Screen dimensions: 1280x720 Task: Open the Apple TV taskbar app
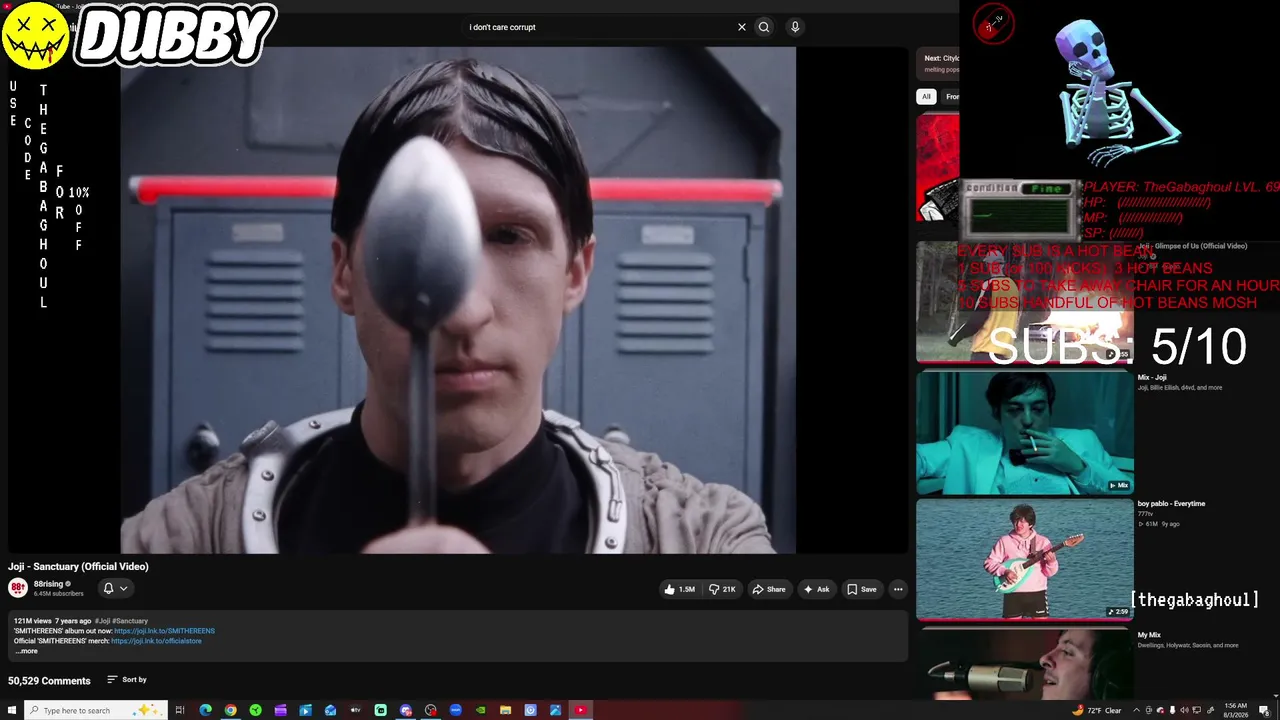[355, 710]
